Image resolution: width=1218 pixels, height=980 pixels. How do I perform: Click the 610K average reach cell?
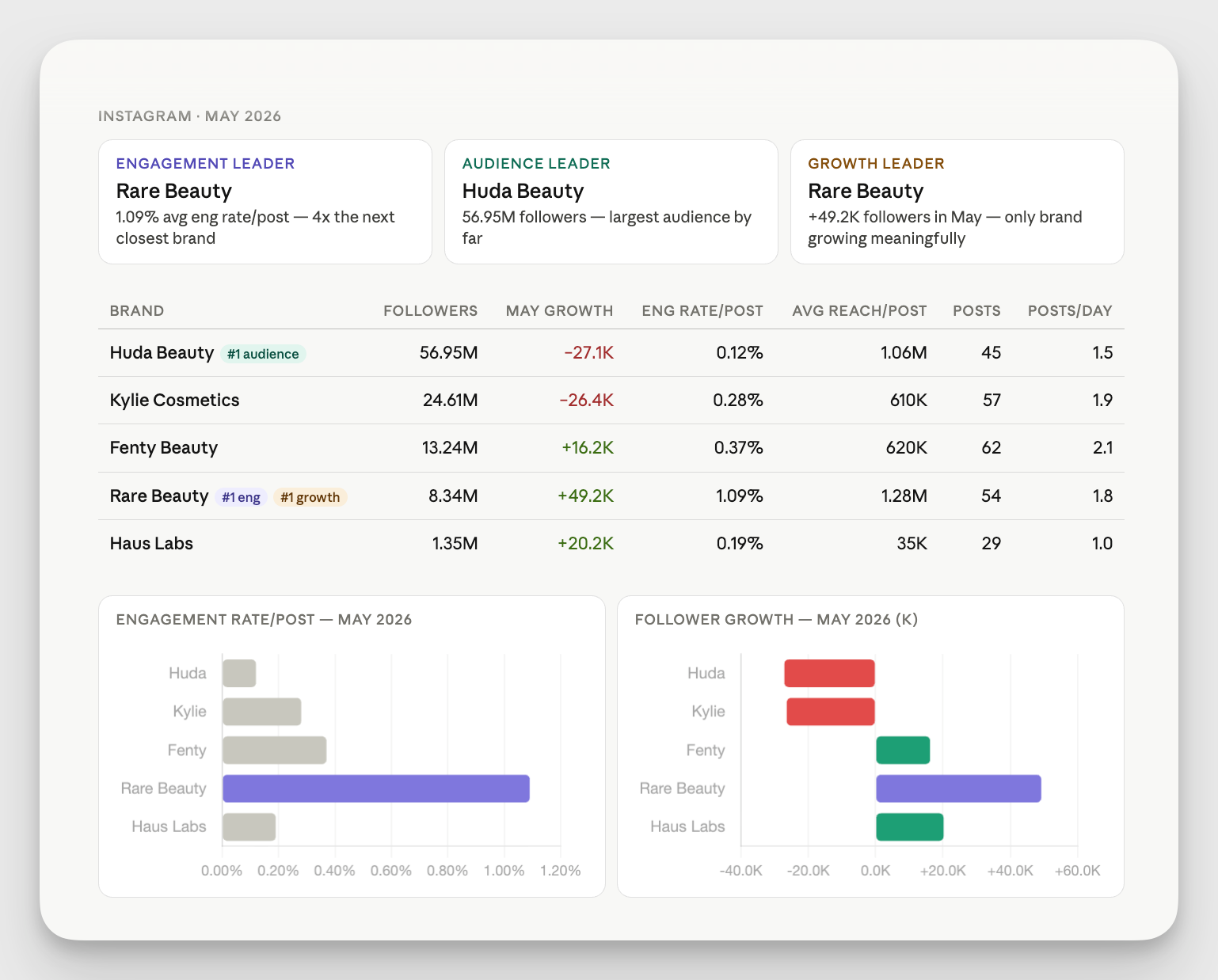pos(908,401)
